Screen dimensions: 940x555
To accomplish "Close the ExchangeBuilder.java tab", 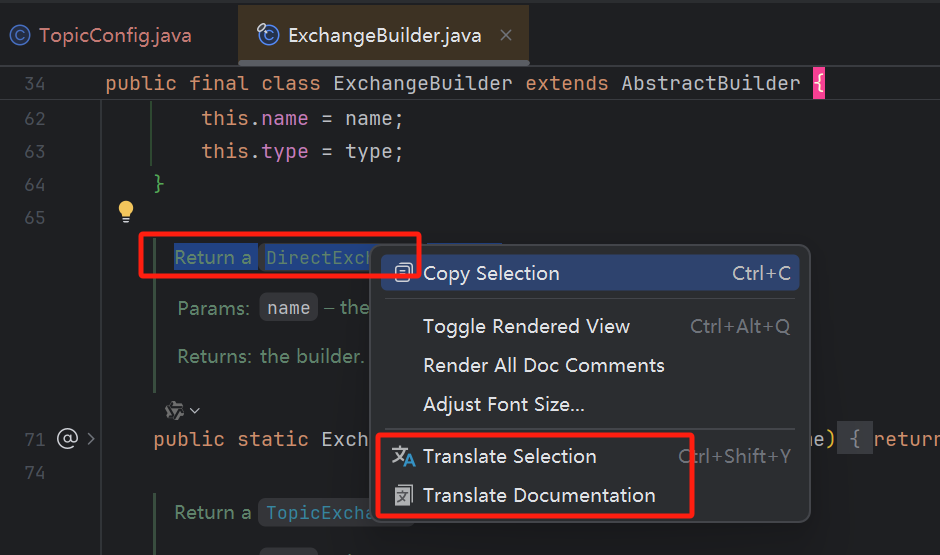I will point(506,36).
